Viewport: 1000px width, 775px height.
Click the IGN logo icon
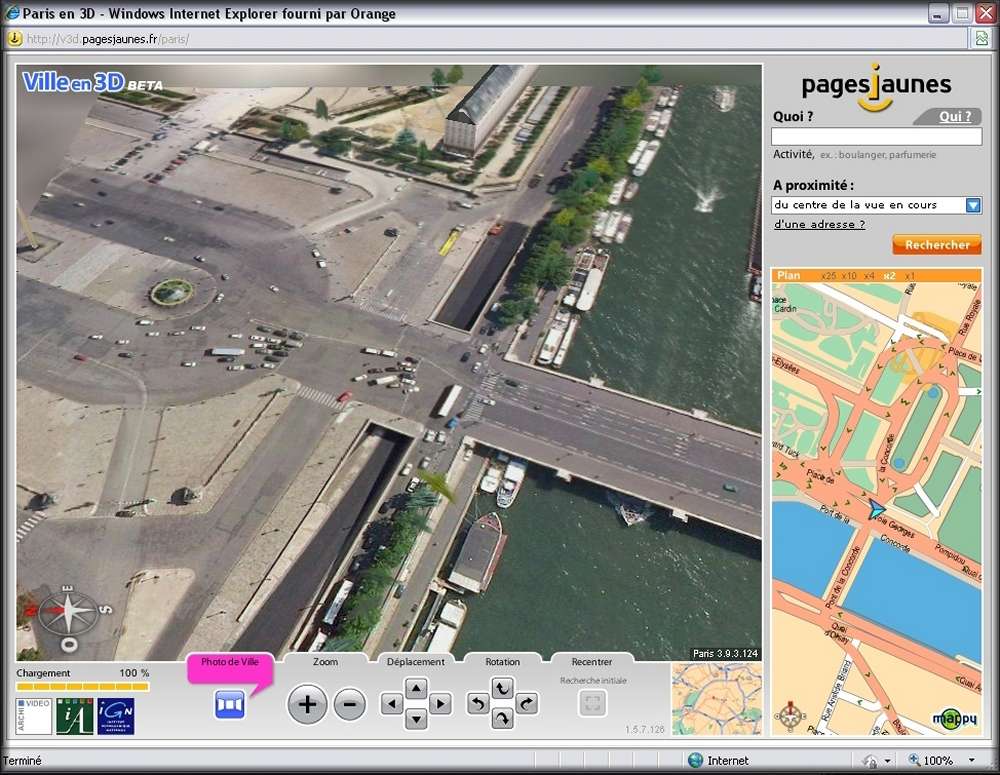116,716
